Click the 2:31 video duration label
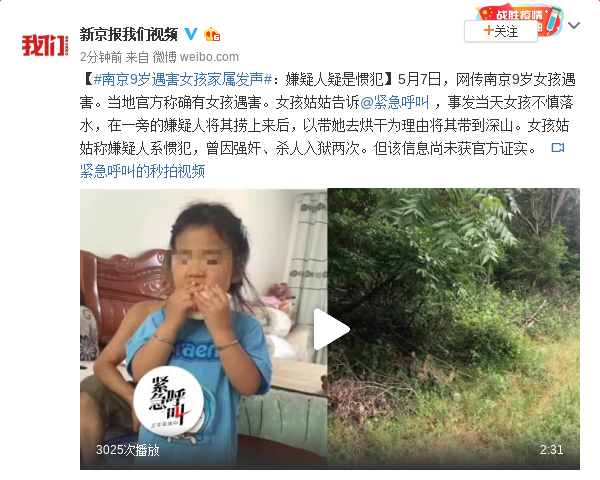Screen dimensions: 600x480 tap(551, 449)
